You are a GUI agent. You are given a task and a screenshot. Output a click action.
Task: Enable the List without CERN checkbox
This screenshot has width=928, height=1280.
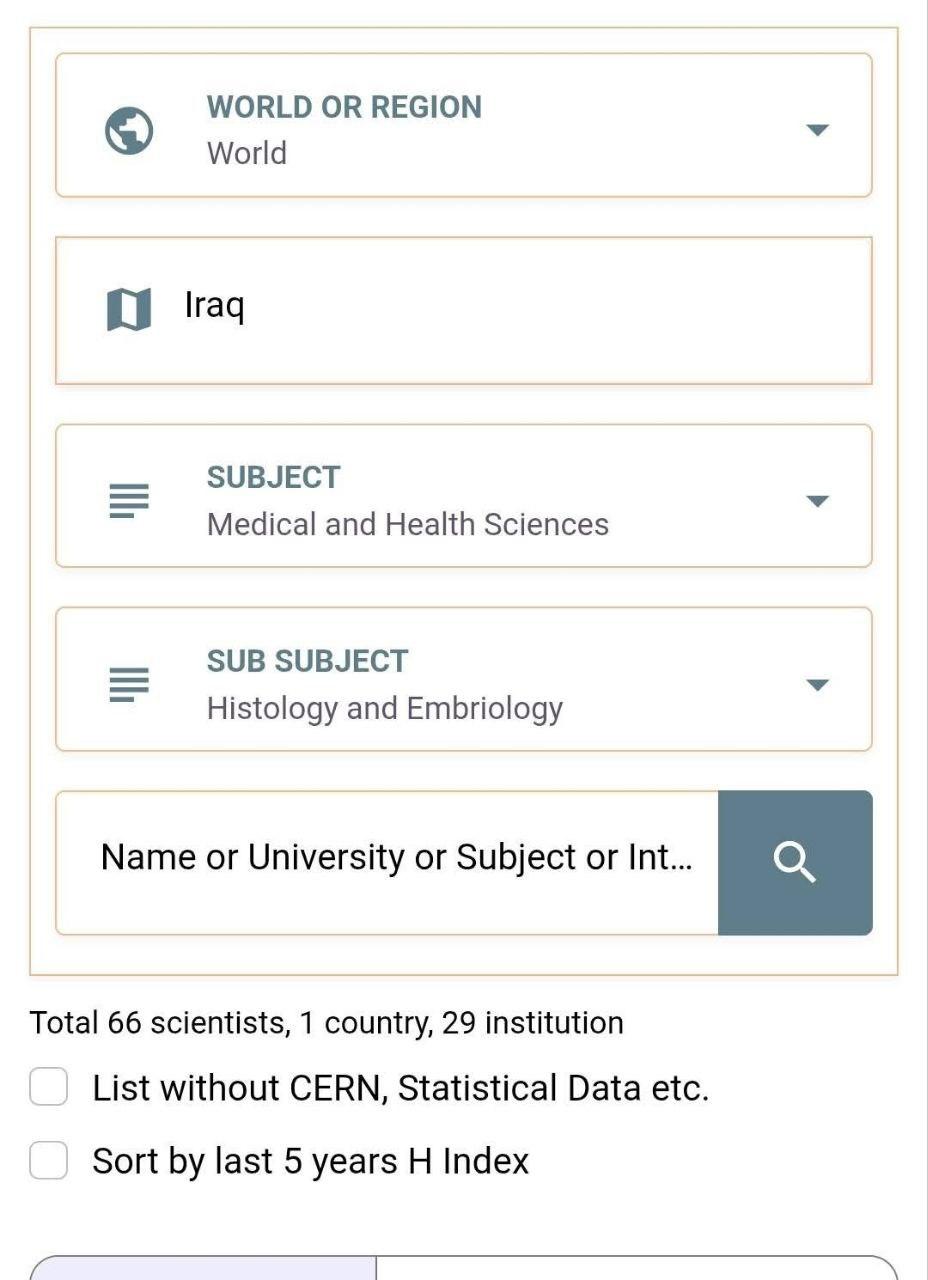[48, 1087]
